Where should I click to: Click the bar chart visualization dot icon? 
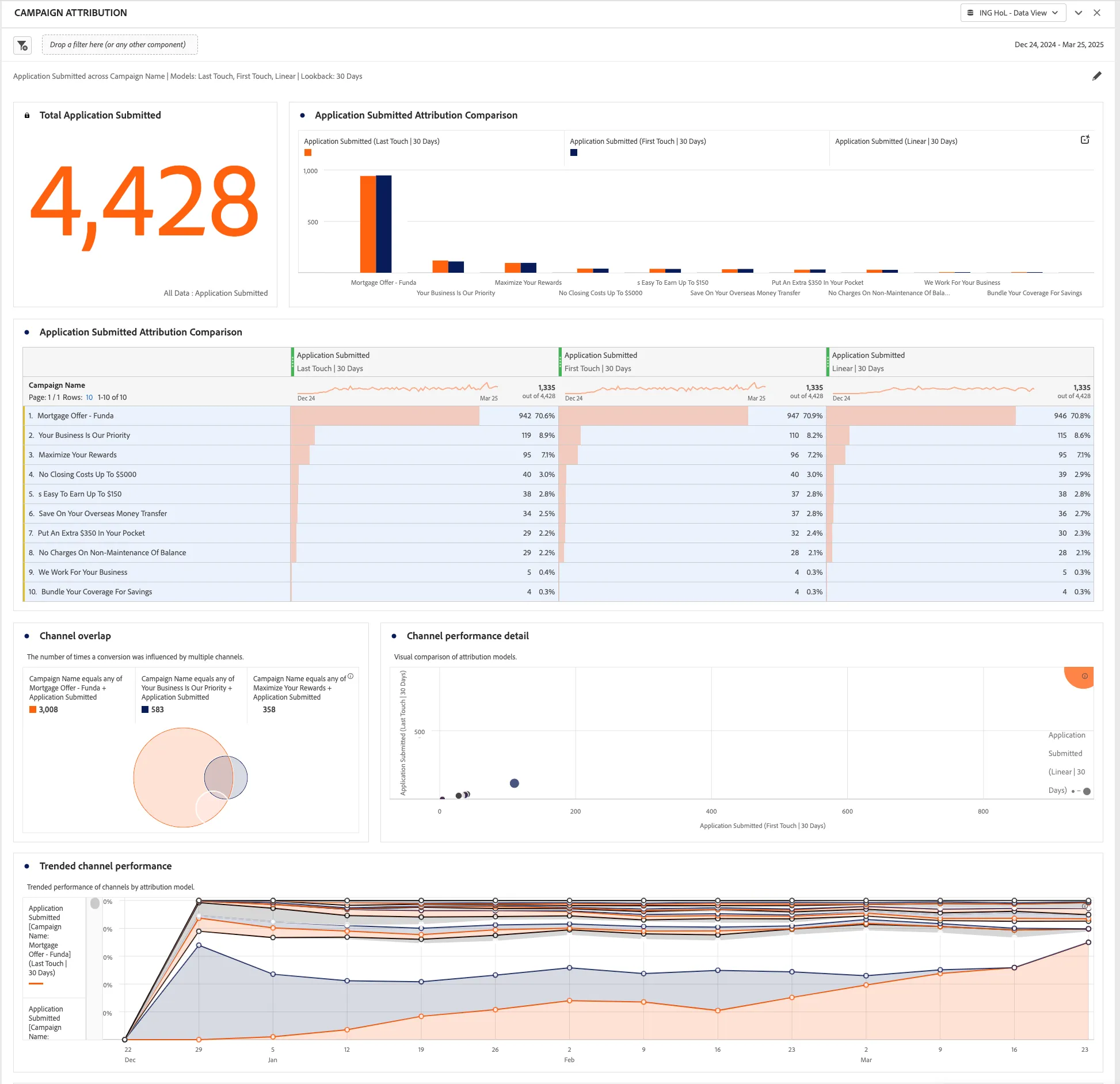(x=303, y=116)
